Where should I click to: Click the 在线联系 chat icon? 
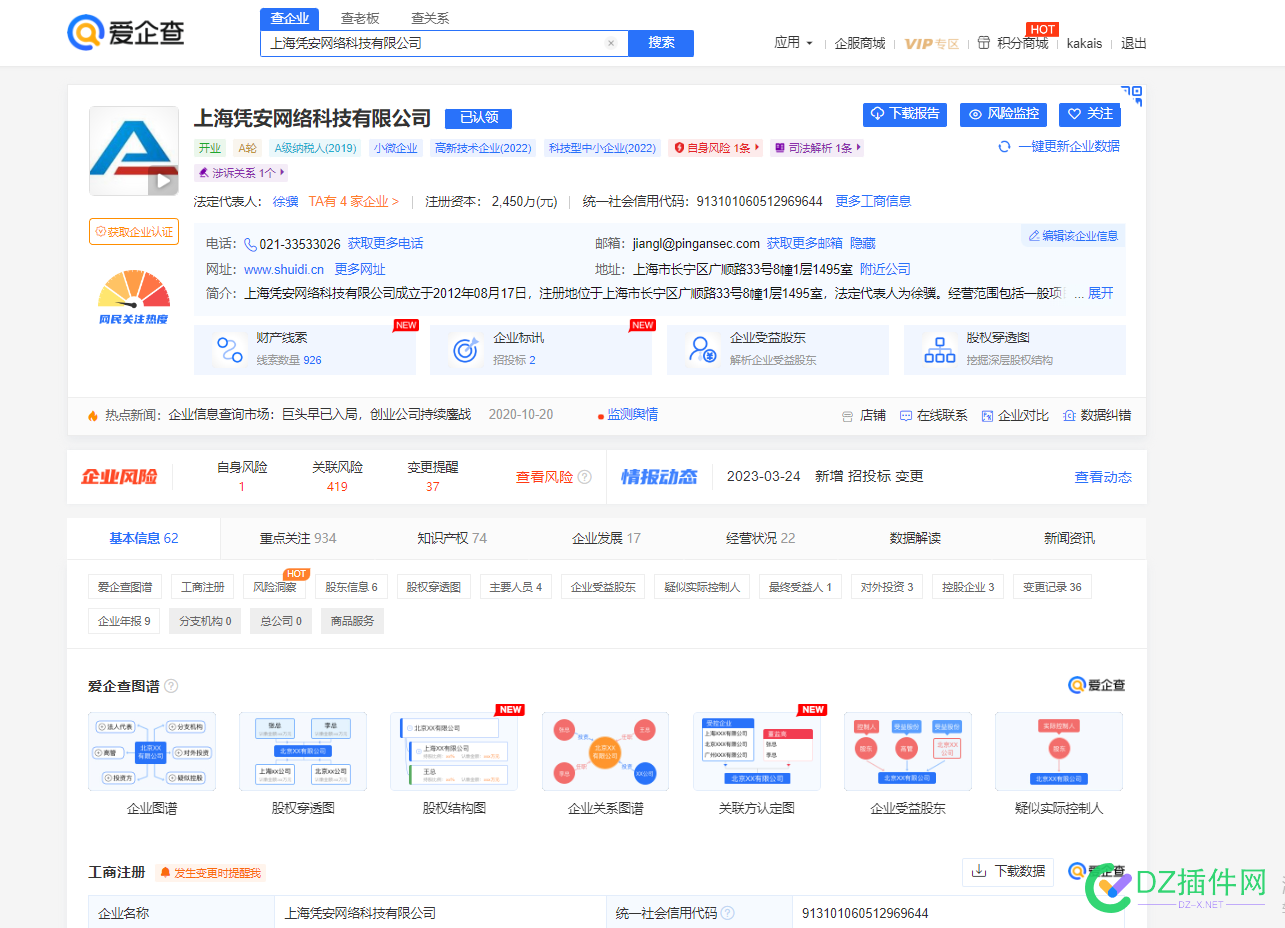point(906,415)
